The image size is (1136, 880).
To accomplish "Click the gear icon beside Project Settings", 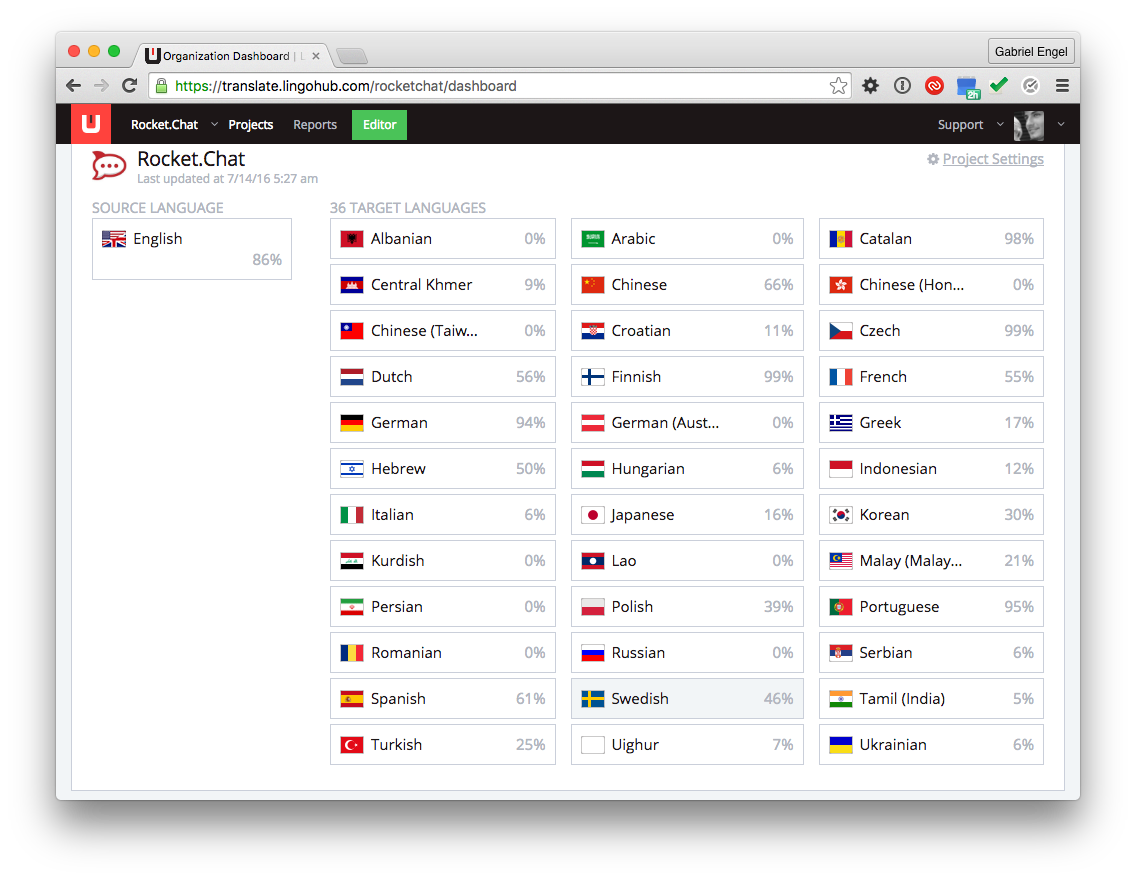I will point(933,159).
